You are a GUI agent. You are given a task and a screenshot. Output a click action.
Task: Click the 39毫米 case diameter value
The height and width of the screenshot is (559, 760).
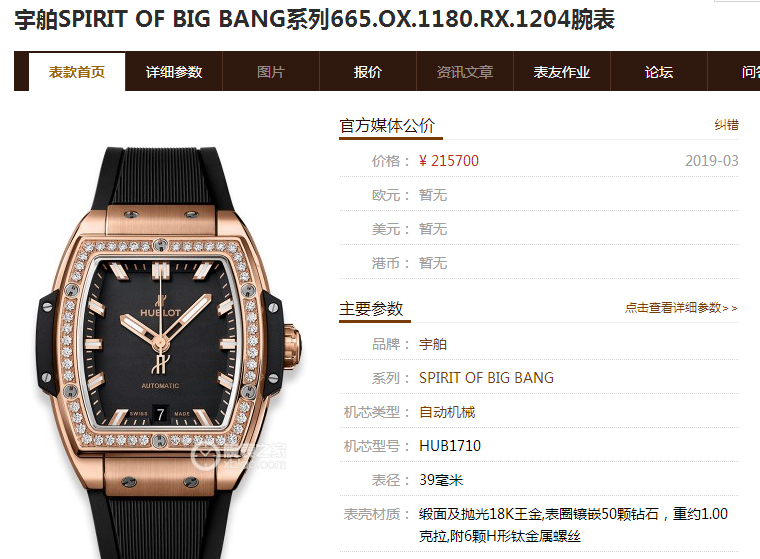click(441, 480)
